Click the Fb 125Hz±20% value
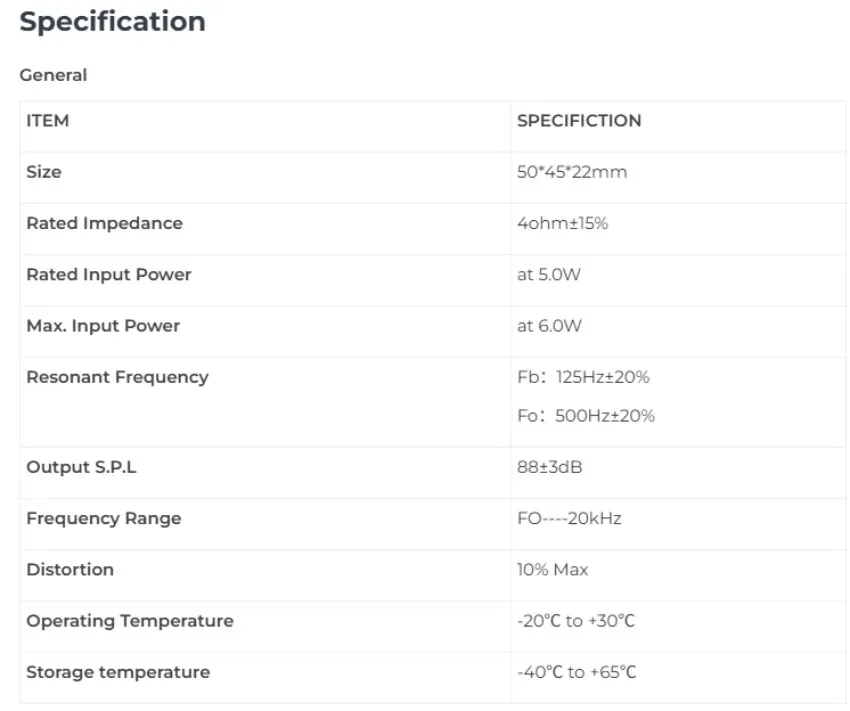The height and width of the screenshot is (711, 850). 583,378
